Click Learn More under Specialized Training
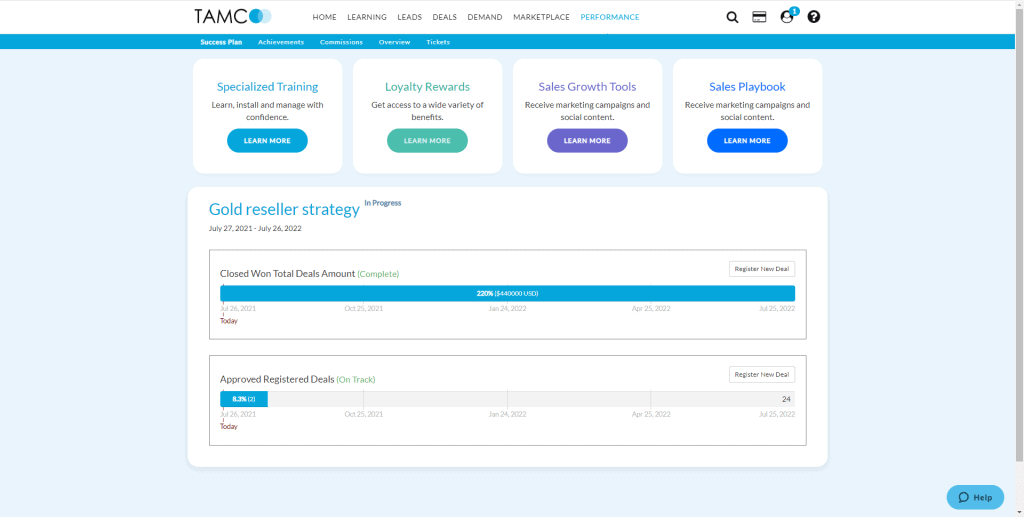The height and width of the screenshot is (517, 1024). (267, 140)
